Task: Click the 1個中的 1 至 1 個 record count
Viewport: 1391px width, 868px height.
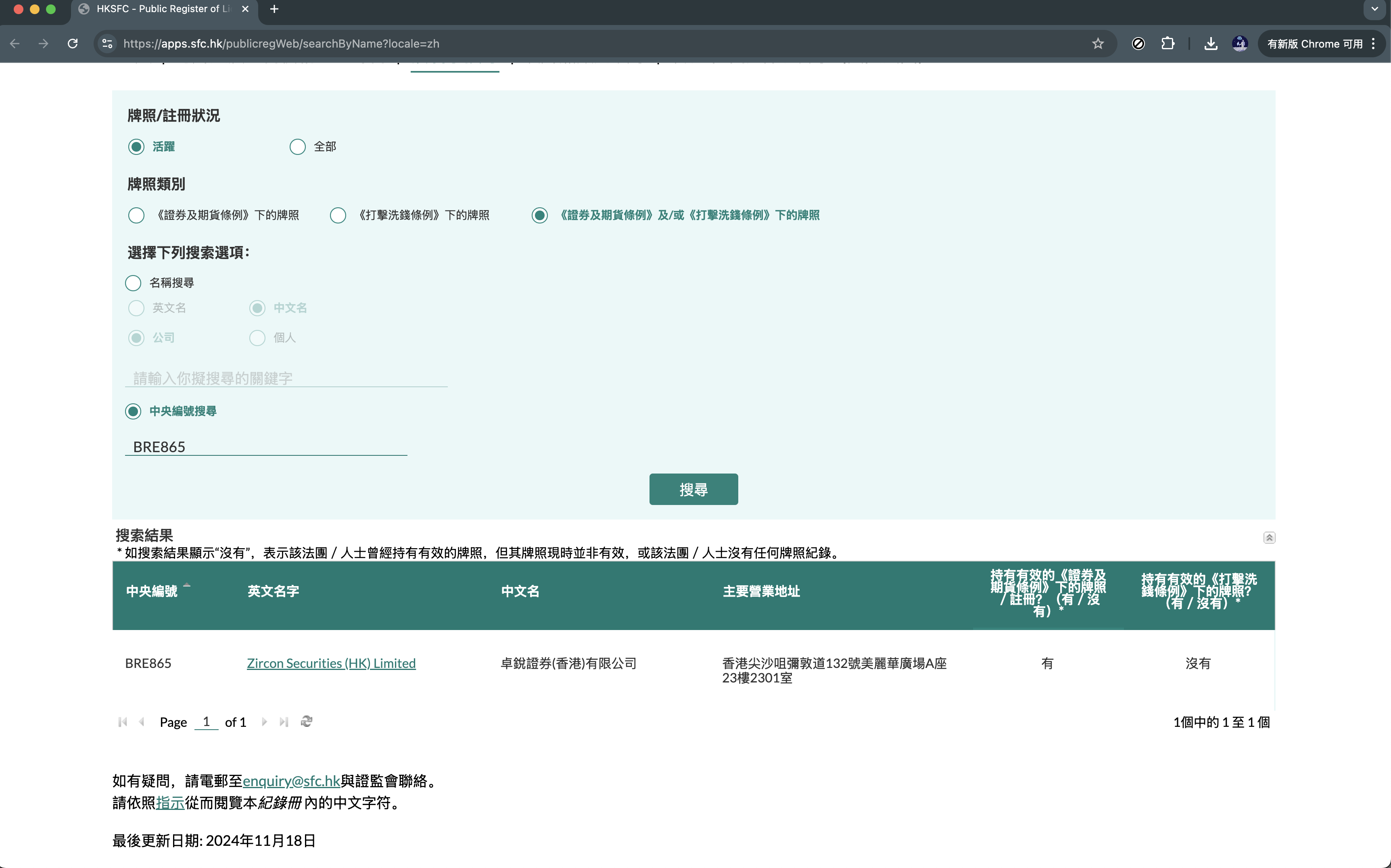Action: coord(1221,722)
